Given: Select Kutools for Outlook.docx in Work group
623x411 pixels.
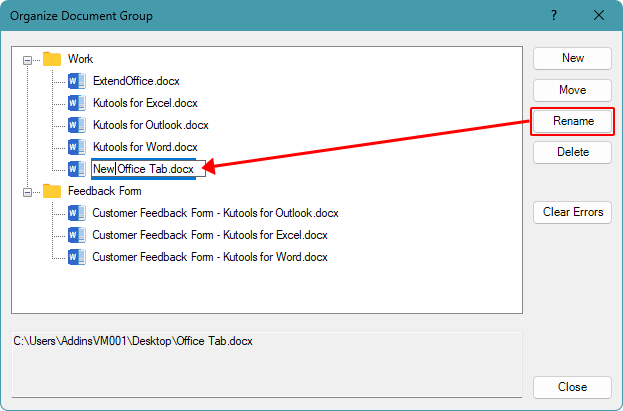Looking at the screenshot, I should pyautogui.click(x=151, y=125).
